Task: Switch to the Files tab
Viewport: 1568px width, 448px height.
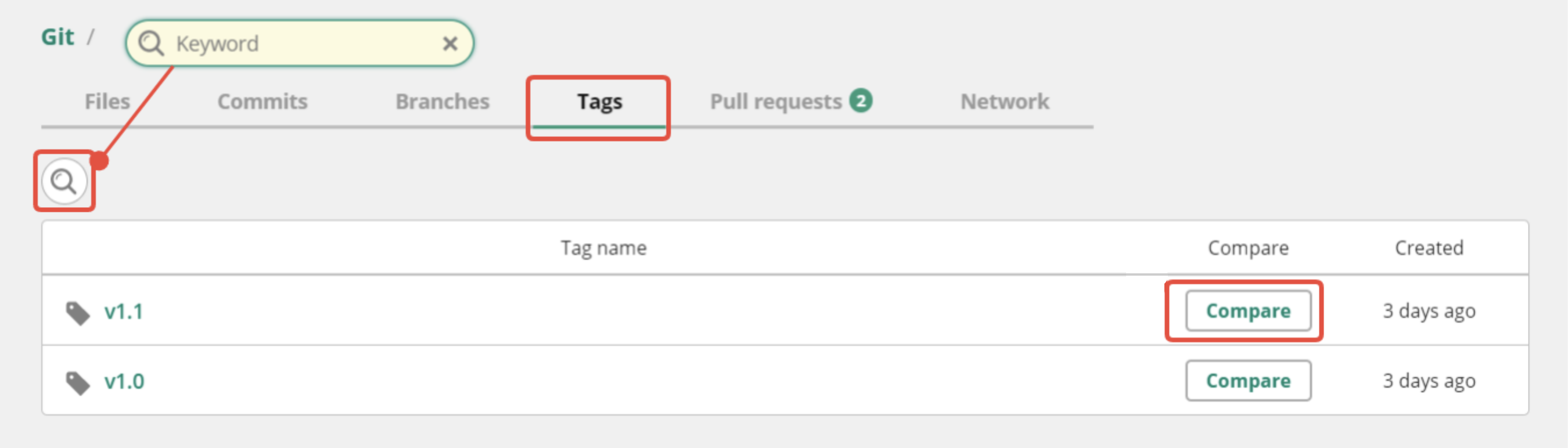Action: coord(107,102)
